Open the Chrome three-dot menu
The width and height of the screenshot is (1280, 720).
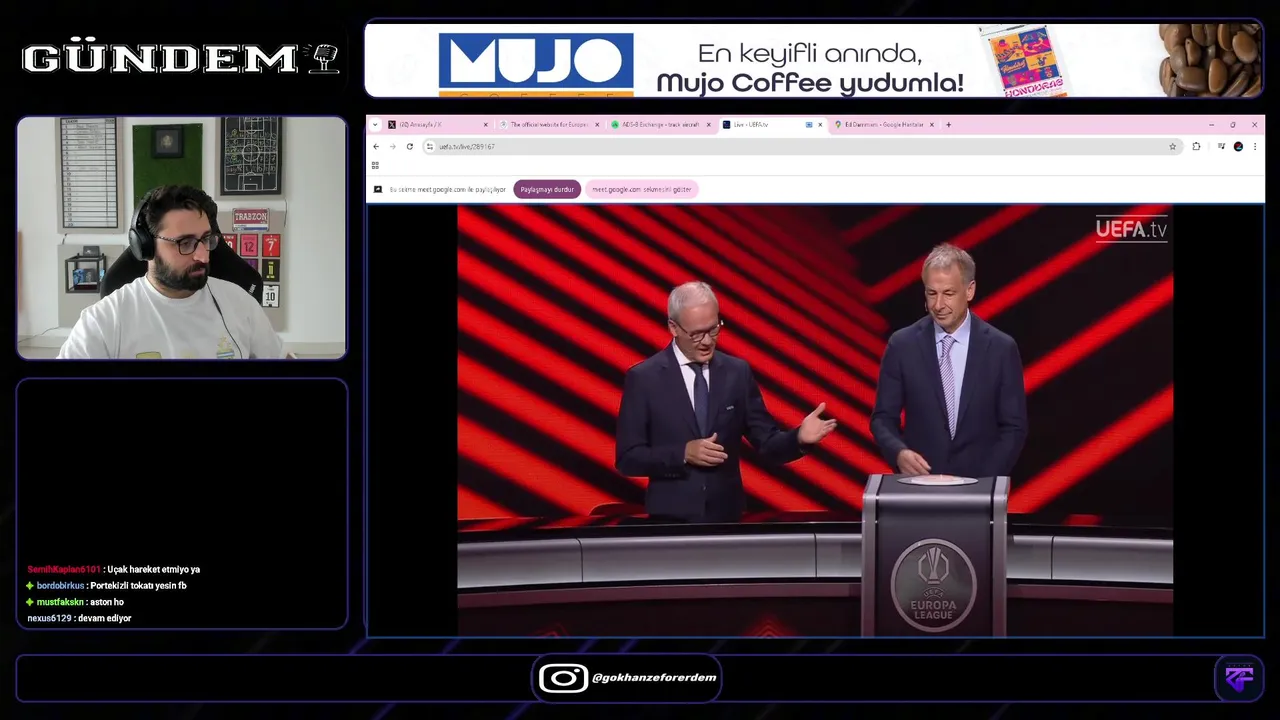[x=1255, y=146]
